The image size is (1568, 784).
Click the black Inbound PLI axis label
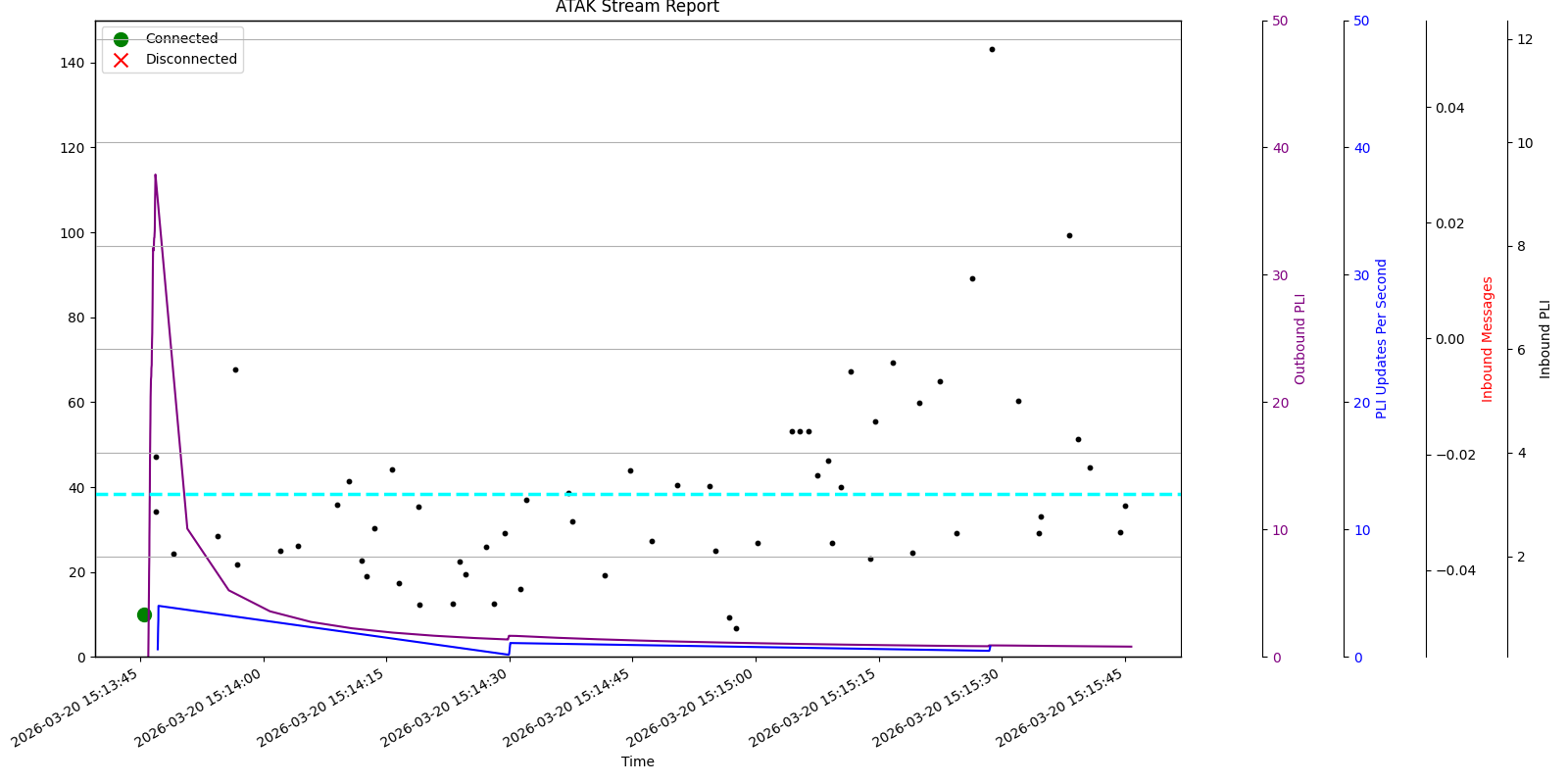(1545, 338)
